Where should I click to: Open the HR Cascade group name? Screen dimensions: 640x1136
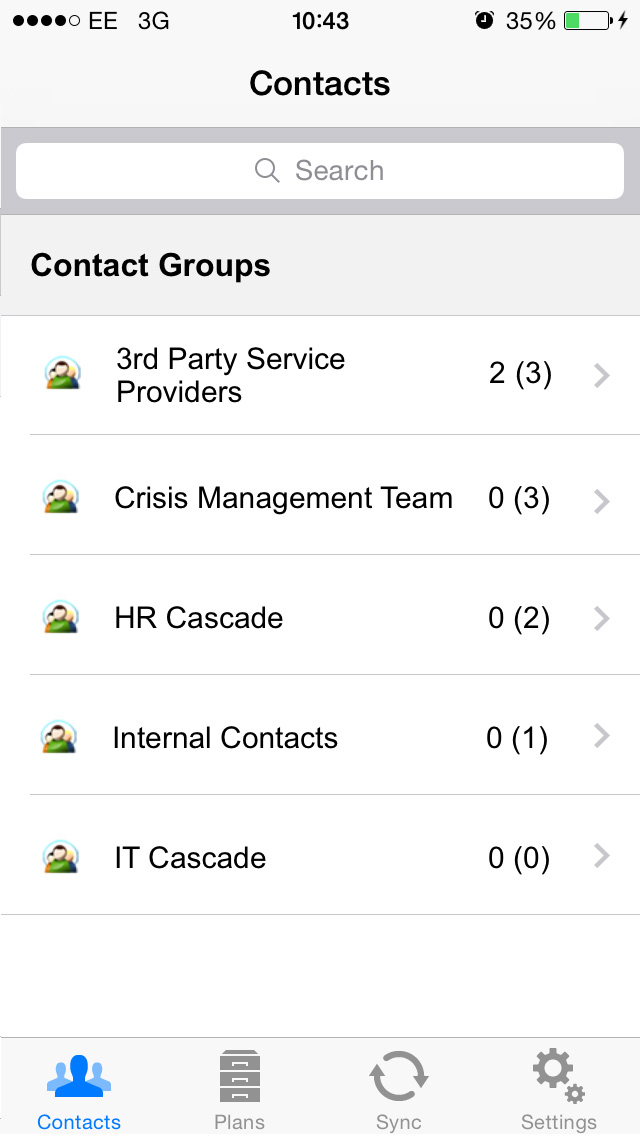point(198,618)
